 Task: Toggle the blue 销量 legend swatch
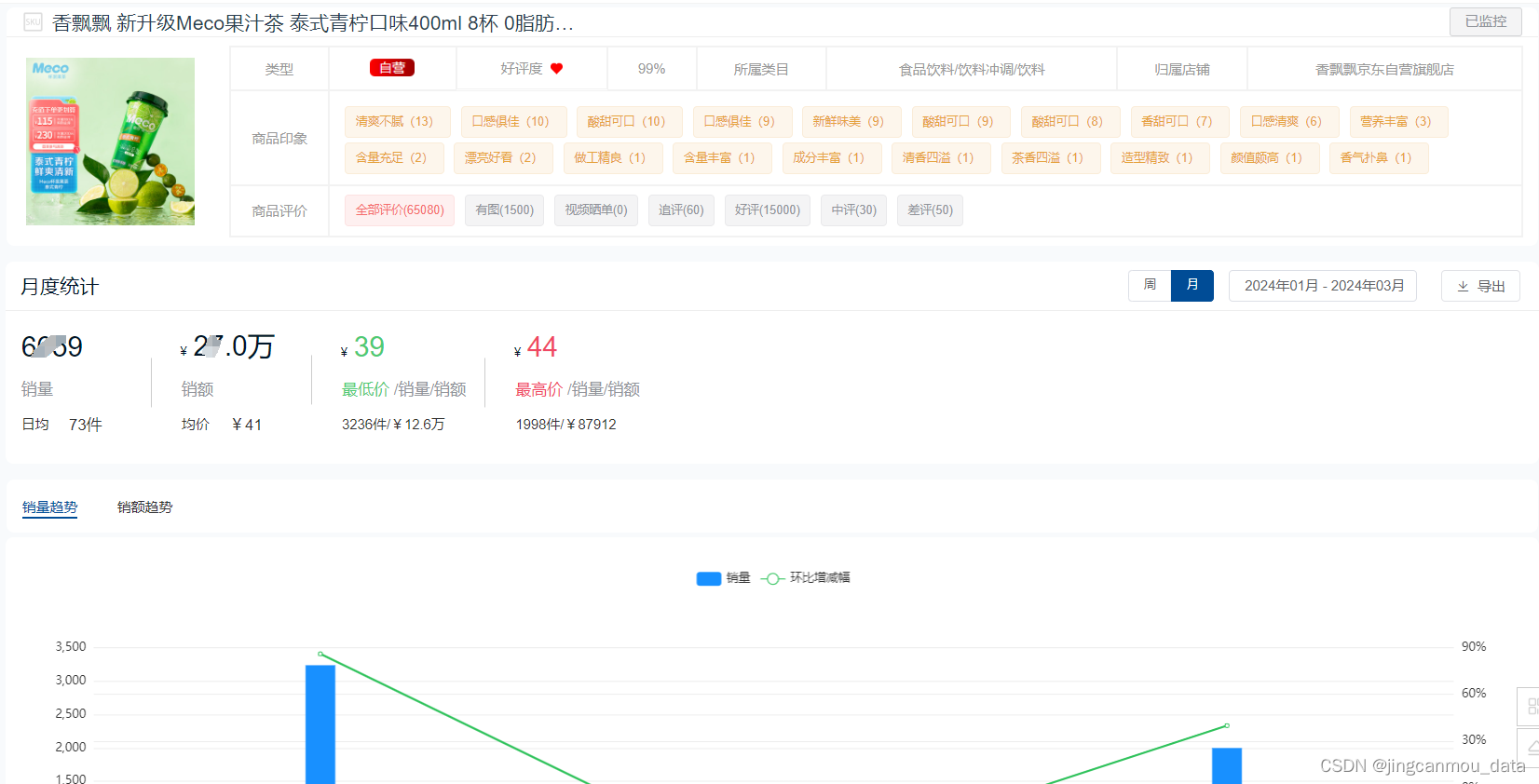point(709,578)
